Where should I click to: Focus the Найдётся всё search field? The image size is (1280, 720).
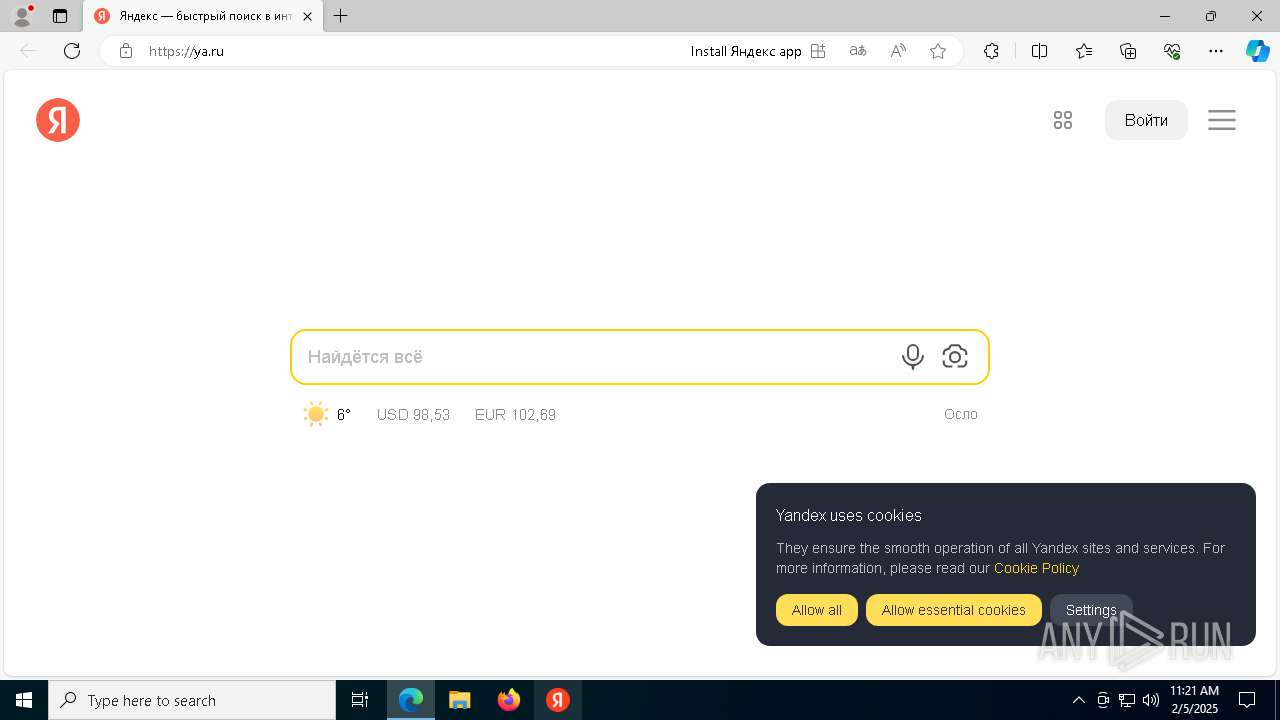pos(640,357)
